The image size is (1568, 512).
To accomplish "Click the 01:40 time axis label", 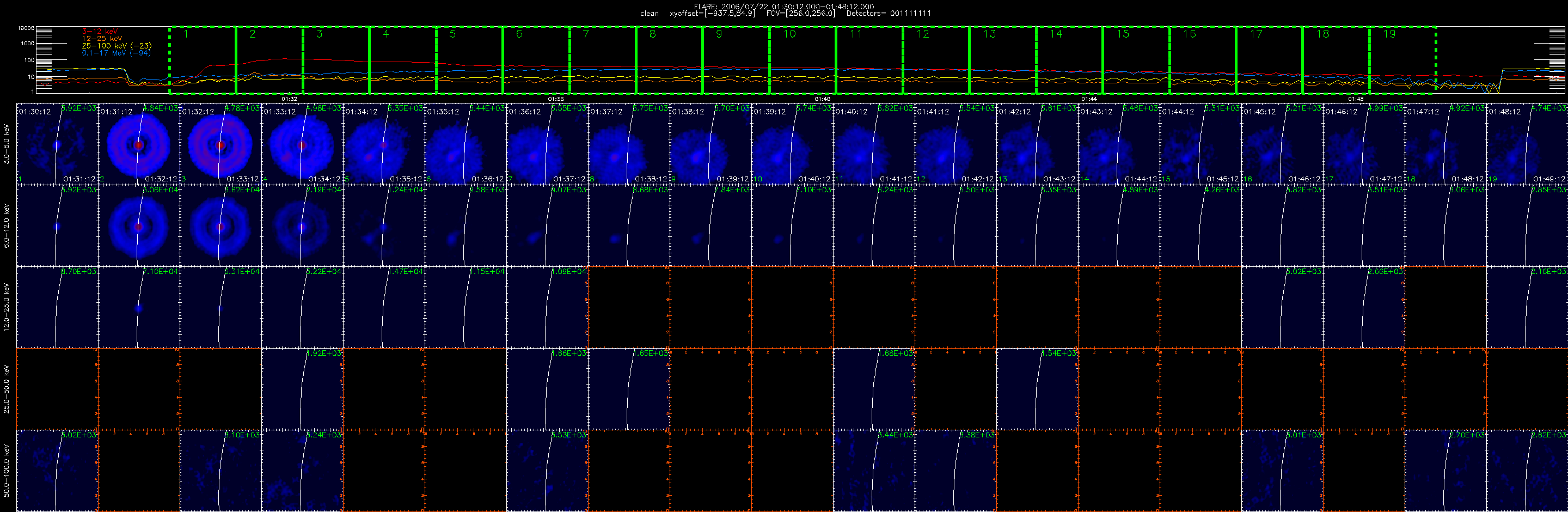I will pos(822,99).
